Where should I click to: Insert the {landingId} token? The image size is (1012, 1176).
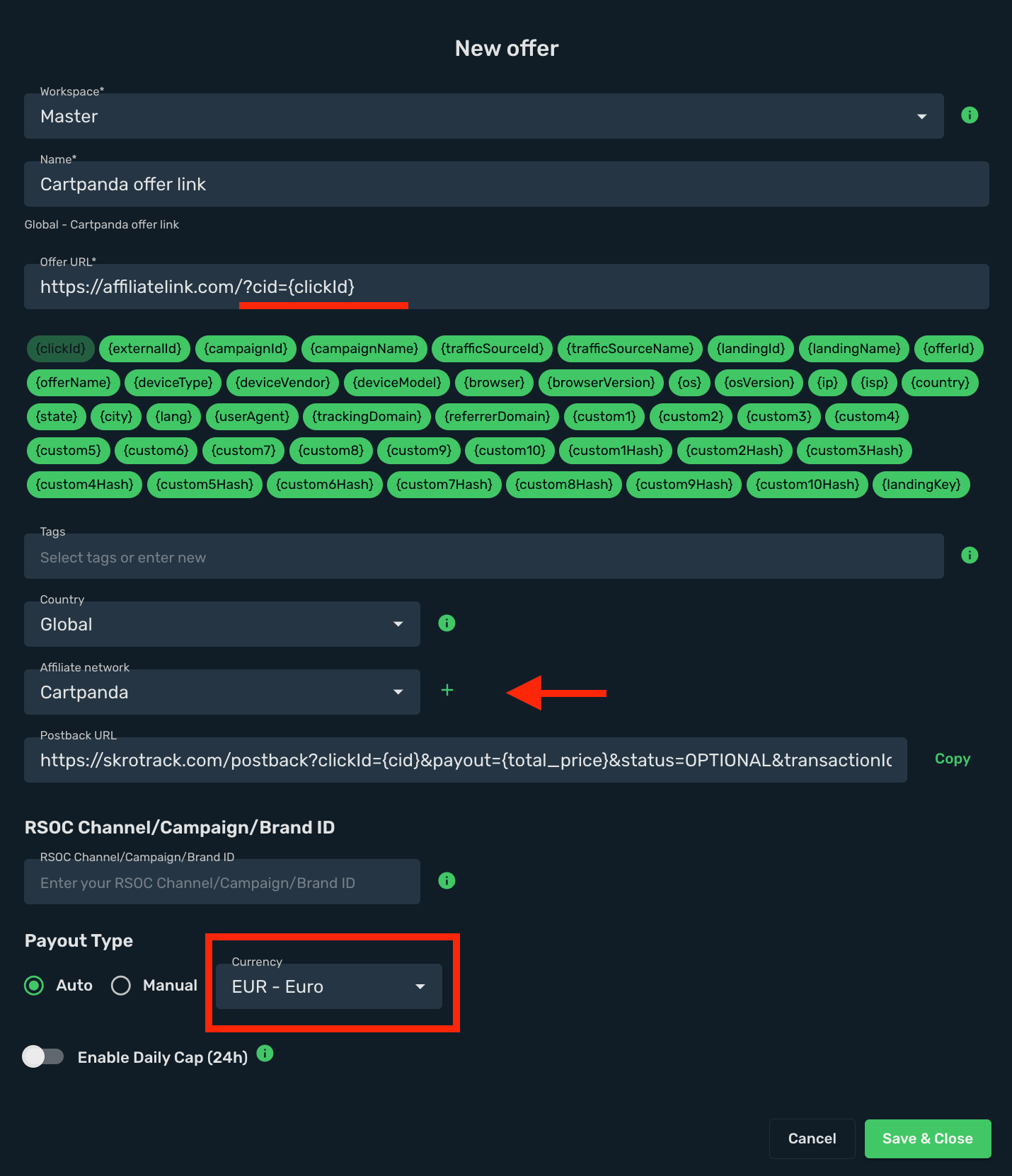[x=751, y=349]
